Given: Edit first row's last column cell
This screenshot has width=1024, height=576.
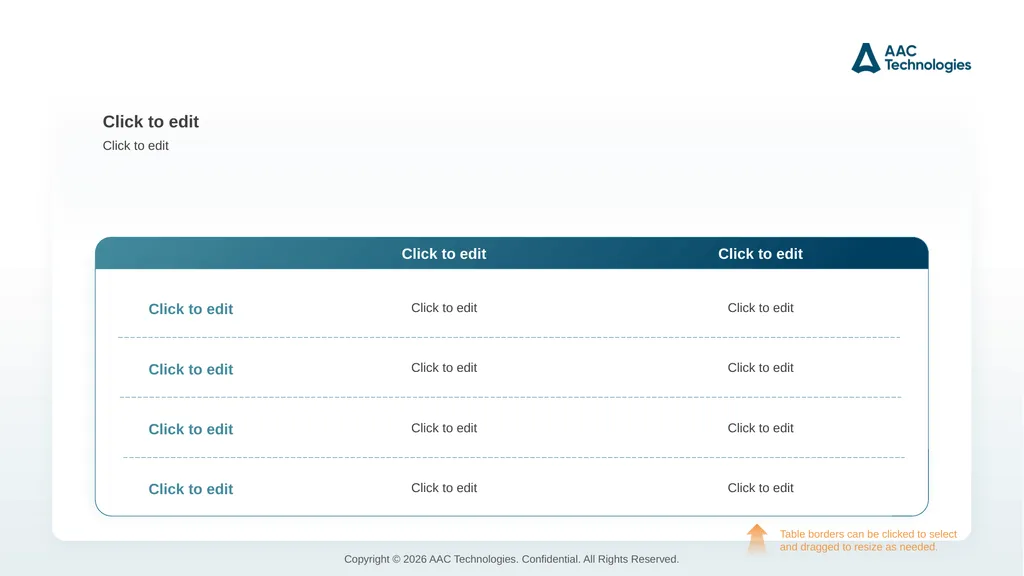Looking at the screenshot, I should (x=761, y=308).
